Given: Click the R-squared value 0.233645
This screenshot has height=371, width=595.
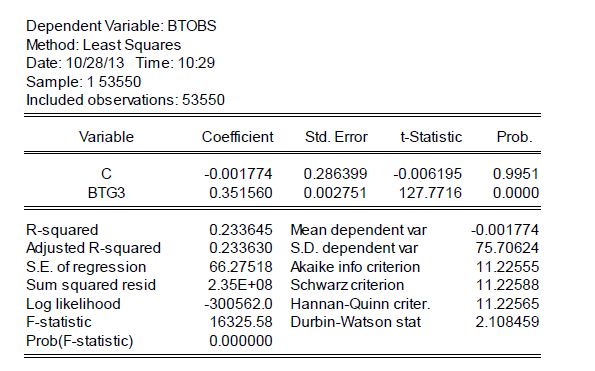Looking at the screenshot, I should tap(241, 230).
